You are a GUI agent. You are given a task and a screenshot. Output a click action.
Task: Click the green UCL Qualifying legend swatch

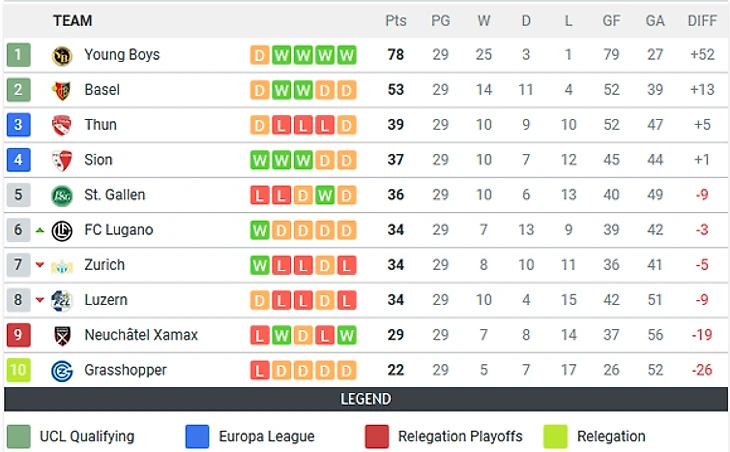[18, 436]
